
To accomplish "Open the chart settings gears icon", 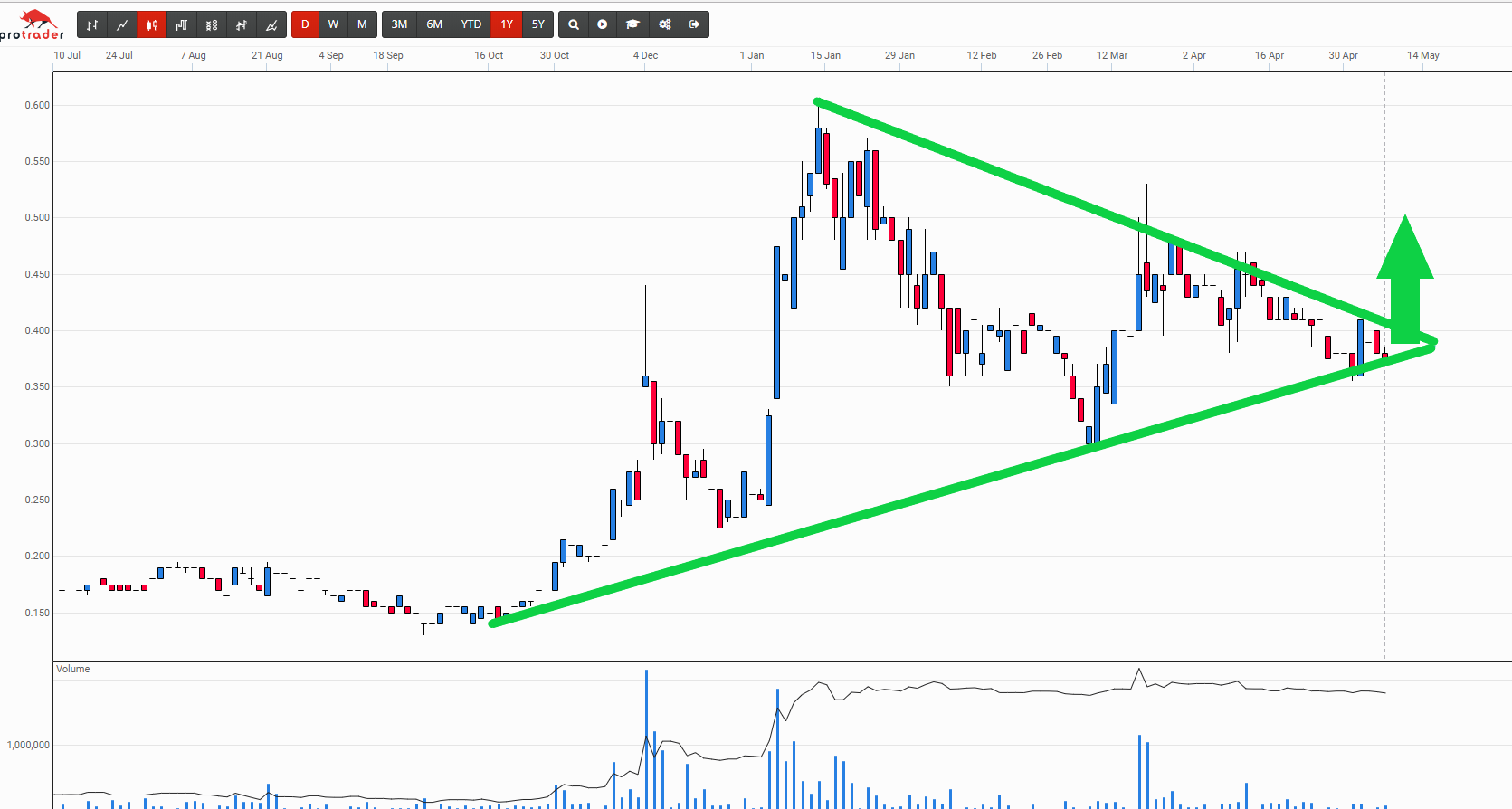I will [664, 24].
